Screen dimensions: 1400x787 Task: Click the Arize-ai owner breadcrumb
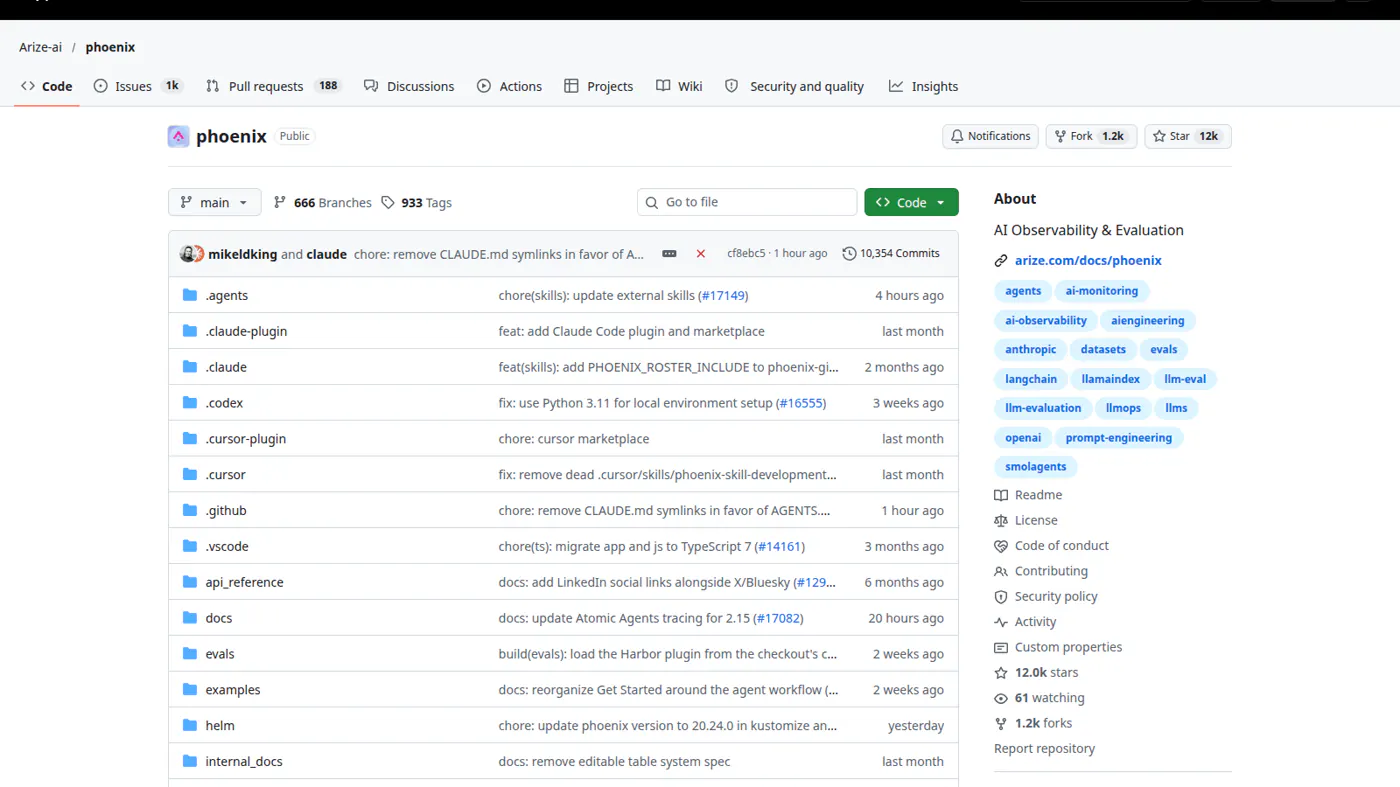(40, 47)
